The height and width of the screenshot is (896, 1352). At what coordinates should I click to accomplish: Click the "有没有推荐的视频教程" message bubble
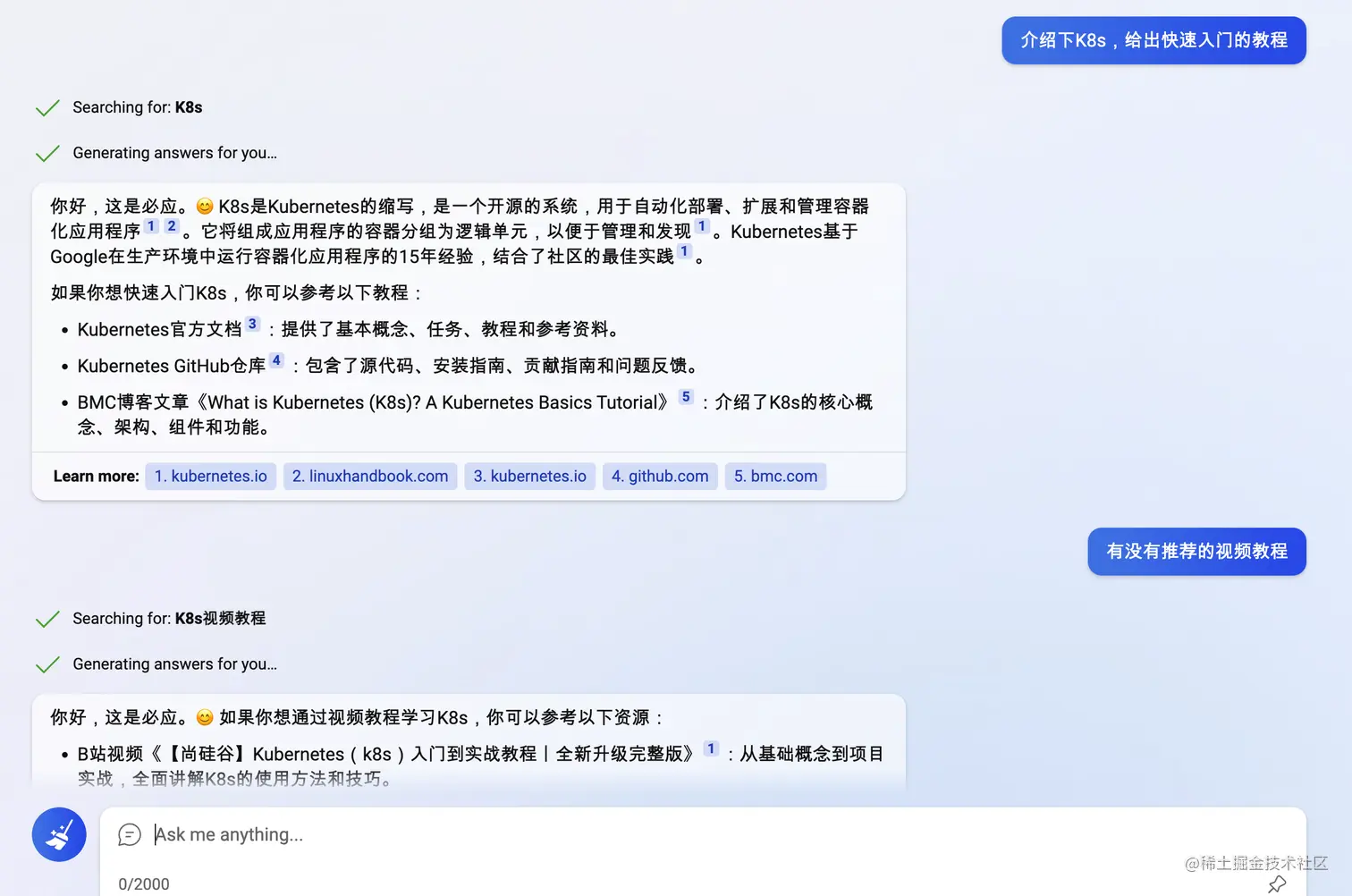pyautogui.click(x=1196, y=552)
